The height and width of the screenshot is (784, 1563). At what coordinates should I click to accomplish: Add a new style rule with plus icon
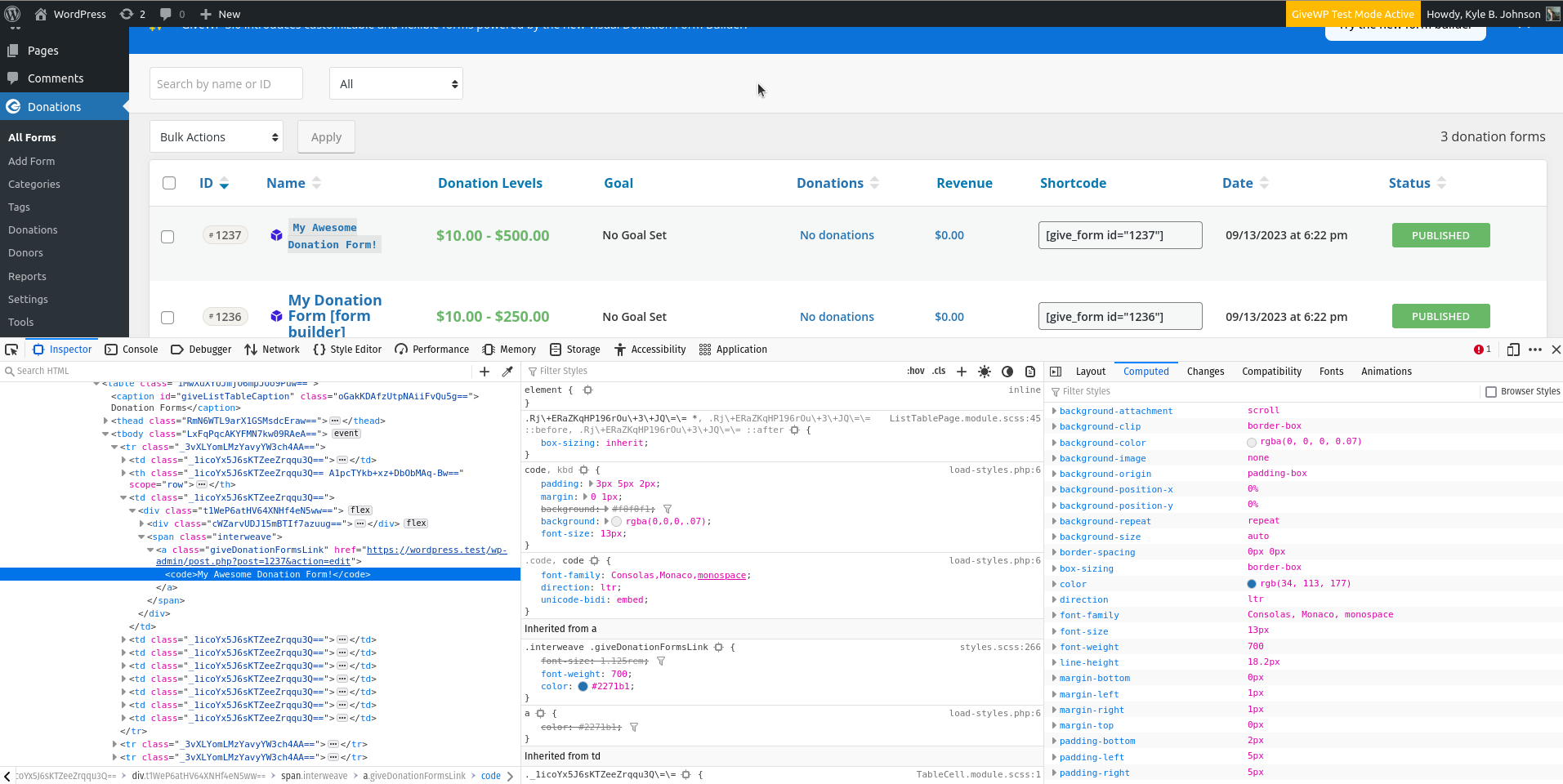tap(962, 372)
